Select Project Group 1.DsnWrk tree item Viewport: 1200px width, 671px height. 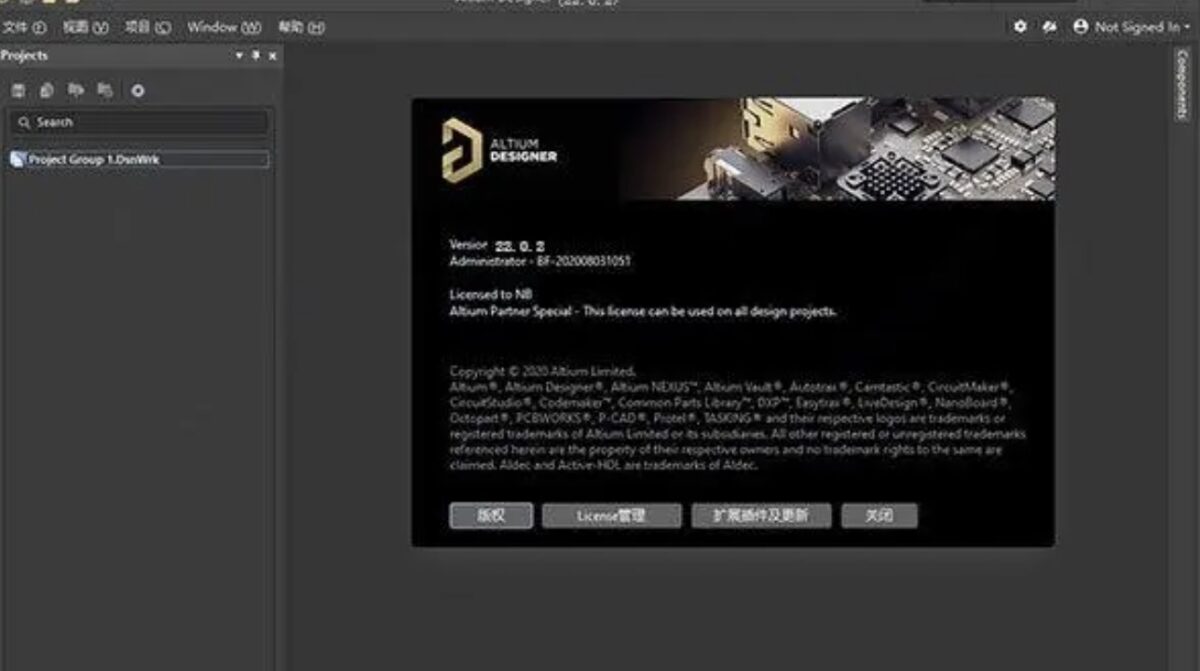point(139,159)
